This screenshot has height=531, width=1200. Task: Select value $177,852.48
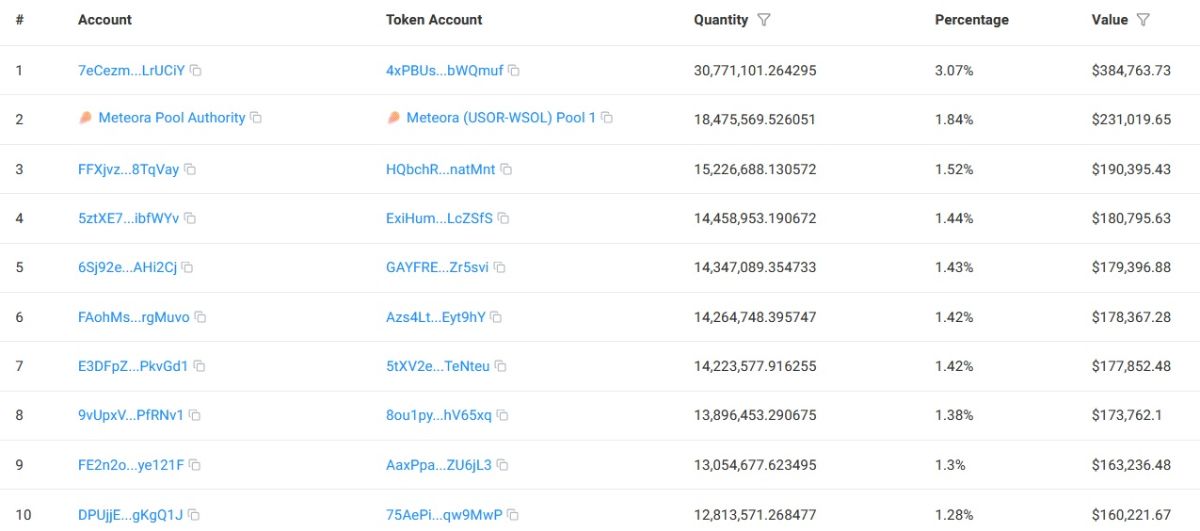pos(1131,367)
